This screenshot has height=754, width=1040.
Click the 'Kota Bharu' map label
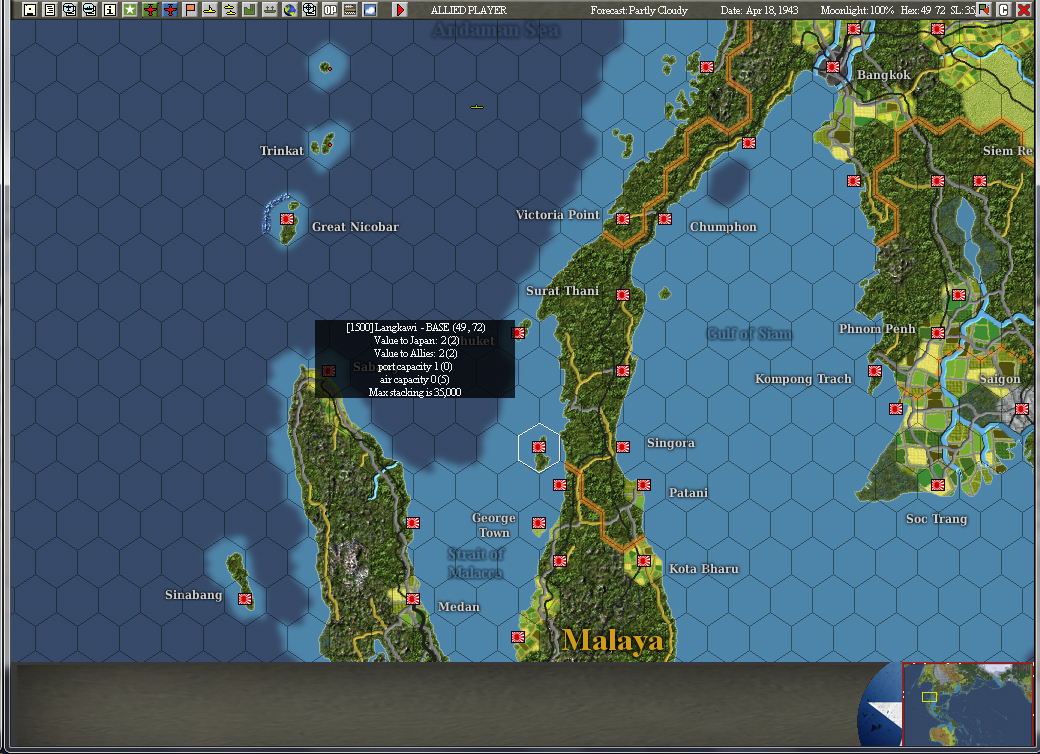[x=704, y=569]
